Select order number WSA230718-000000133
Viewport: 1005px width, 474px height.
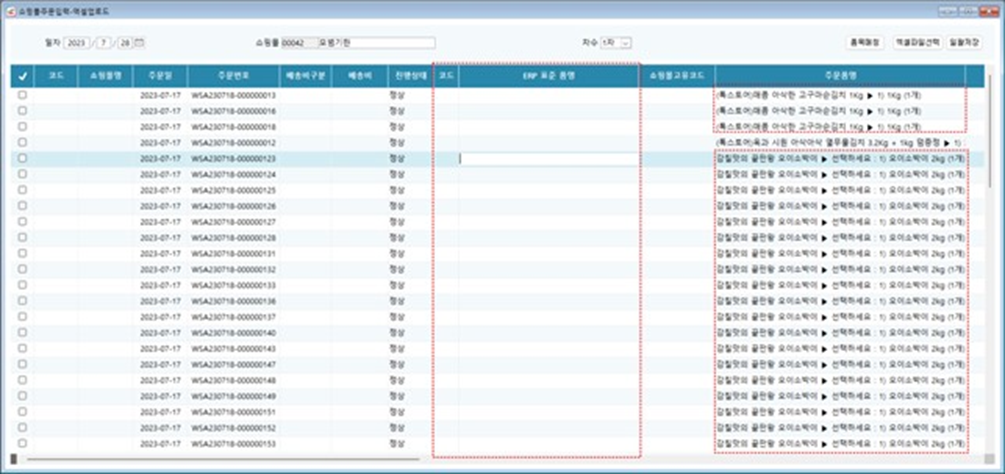click(x=233, y=285)
